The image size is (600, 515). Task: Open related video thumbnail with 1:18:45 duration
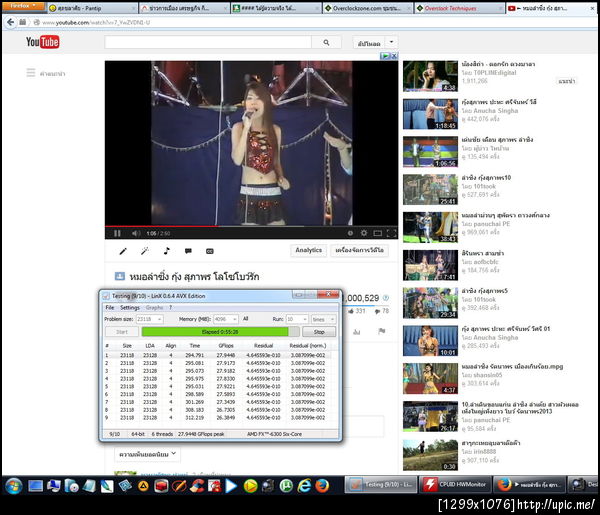430,114
